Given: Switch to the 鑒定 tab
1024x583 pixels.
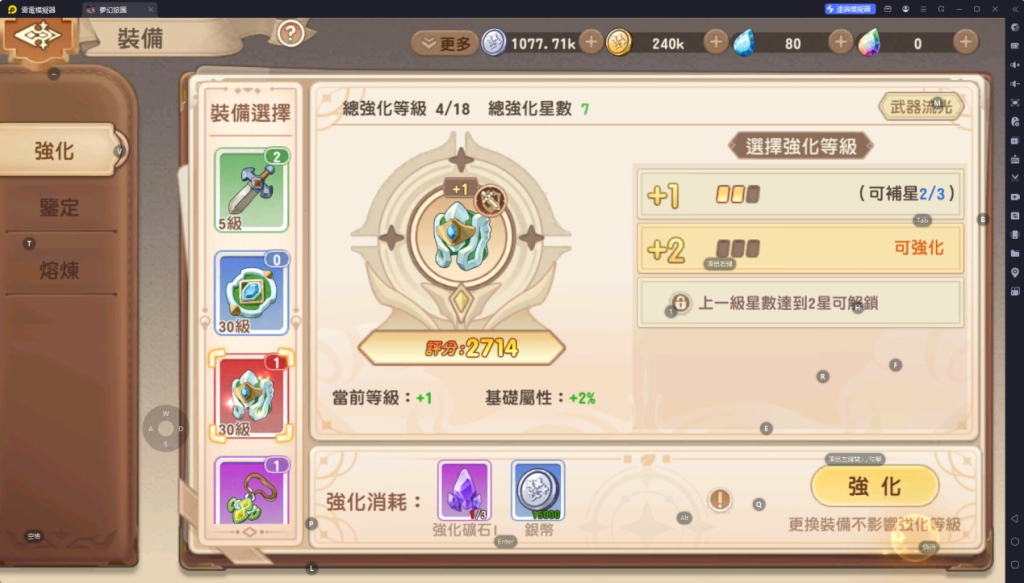Looking at the screenshot, I should coord(59,208).
